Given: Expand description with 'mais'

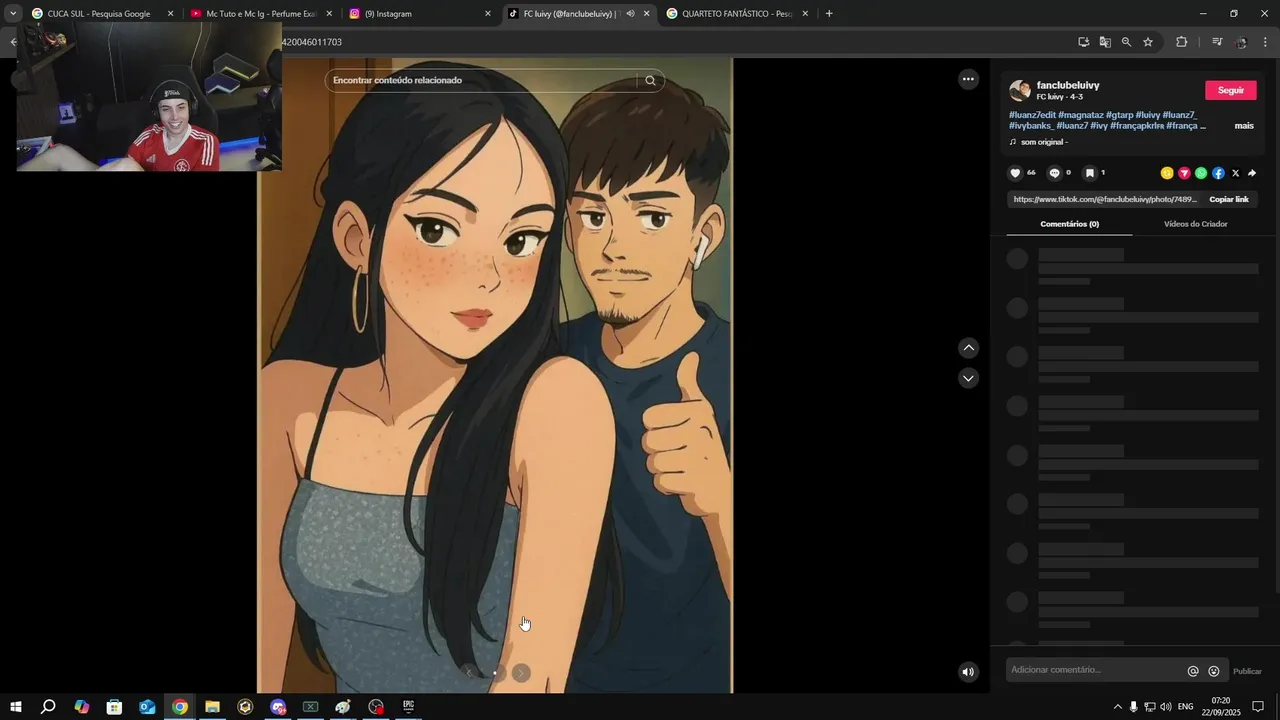Looking at the screenshot, I should [x=1244, y=126].
